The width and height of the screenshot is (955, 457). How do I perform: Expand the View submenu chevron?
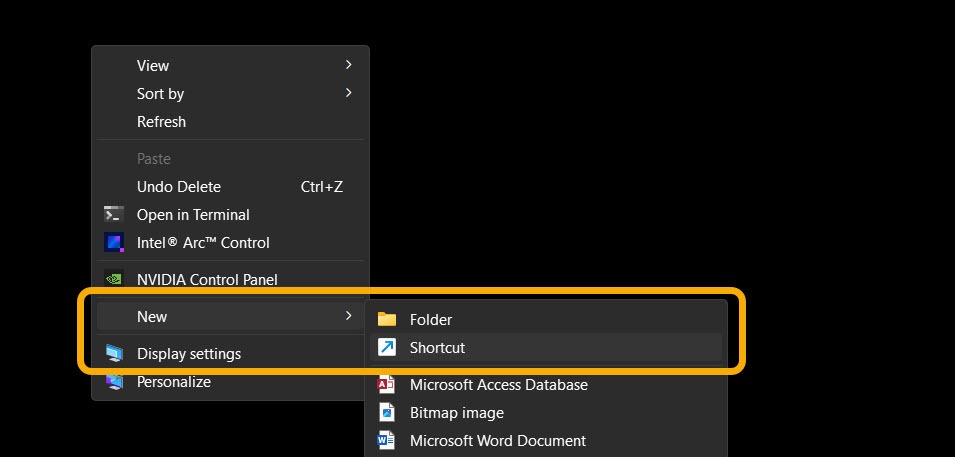[x=348, y=65]
